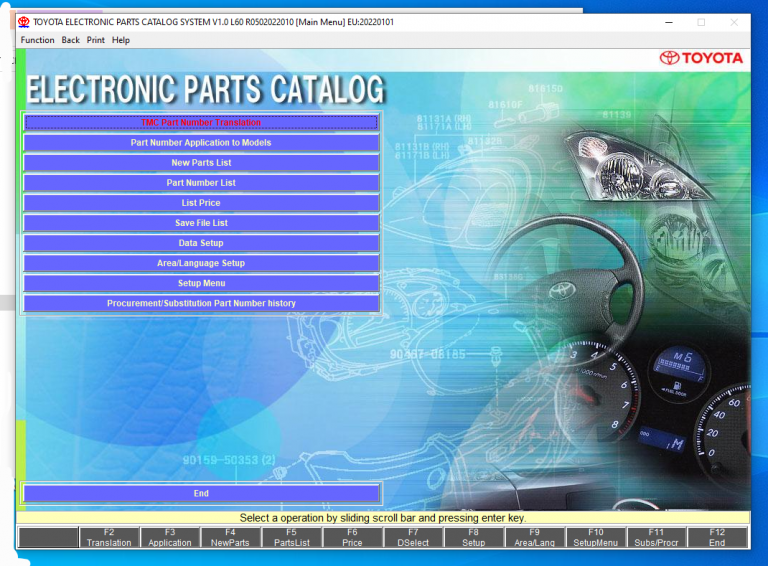Screen dimensions: 768x566
Task: Click the blank first function key slot
Action: [x=48, y=537]
